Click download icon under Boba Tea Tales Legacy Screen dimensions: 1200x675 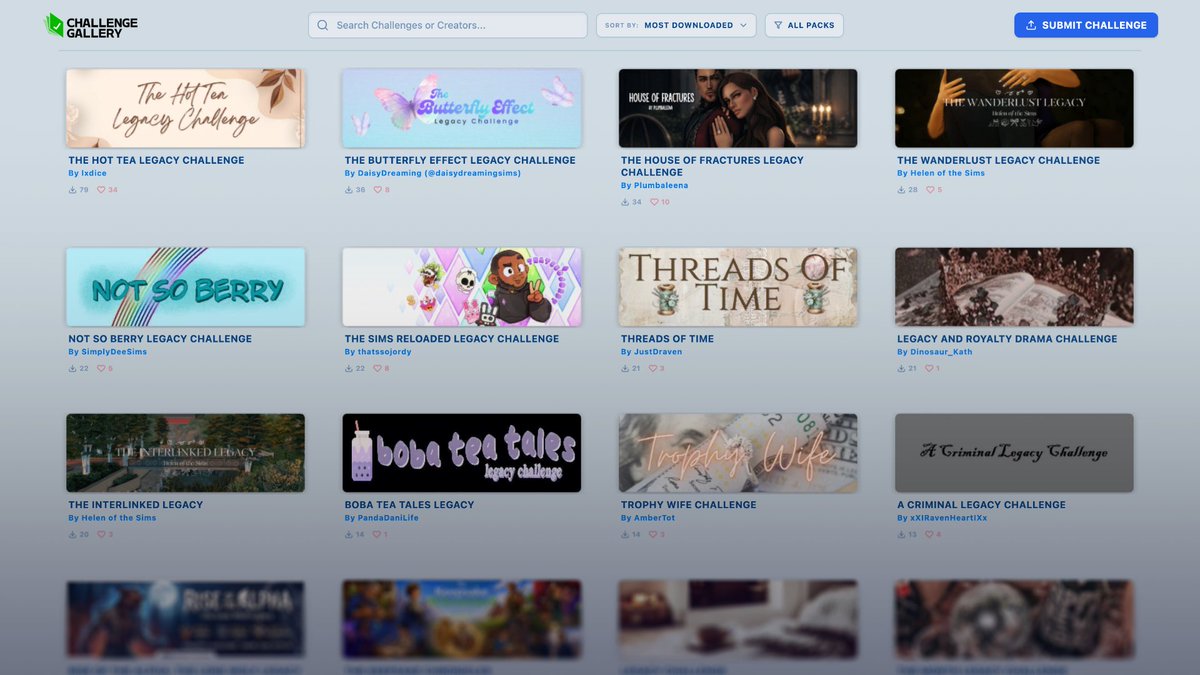(349, 535)
